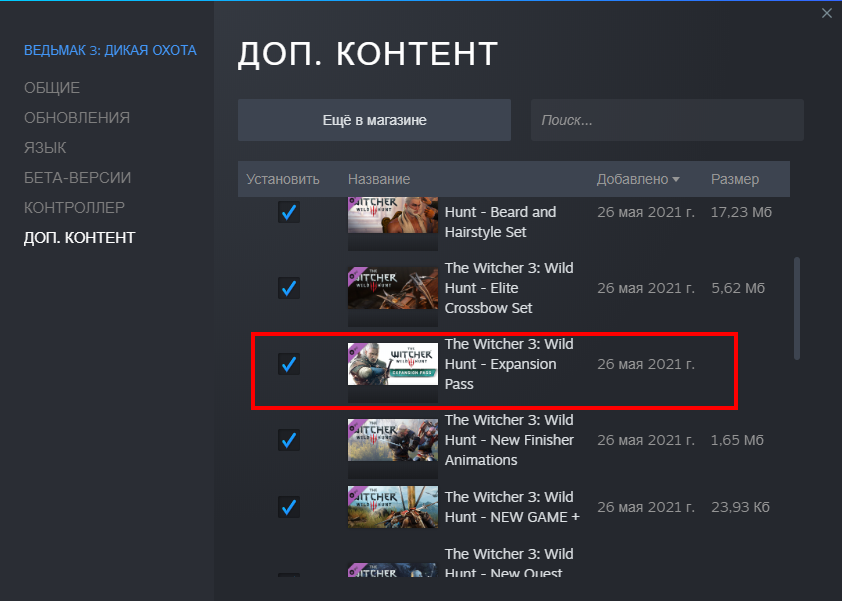Click the Beard and Hairstyle Set title
This screenshot has width=842, height=601.
(x=500, y=222)
